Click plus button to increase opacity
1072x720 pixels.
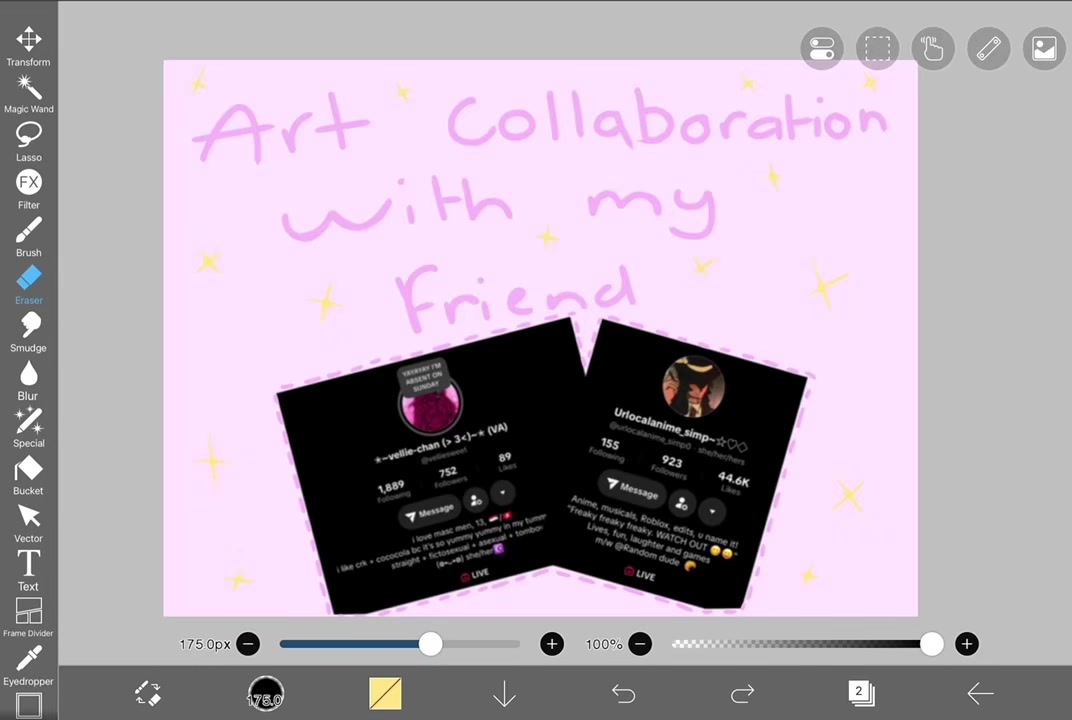tap(967, 644)
